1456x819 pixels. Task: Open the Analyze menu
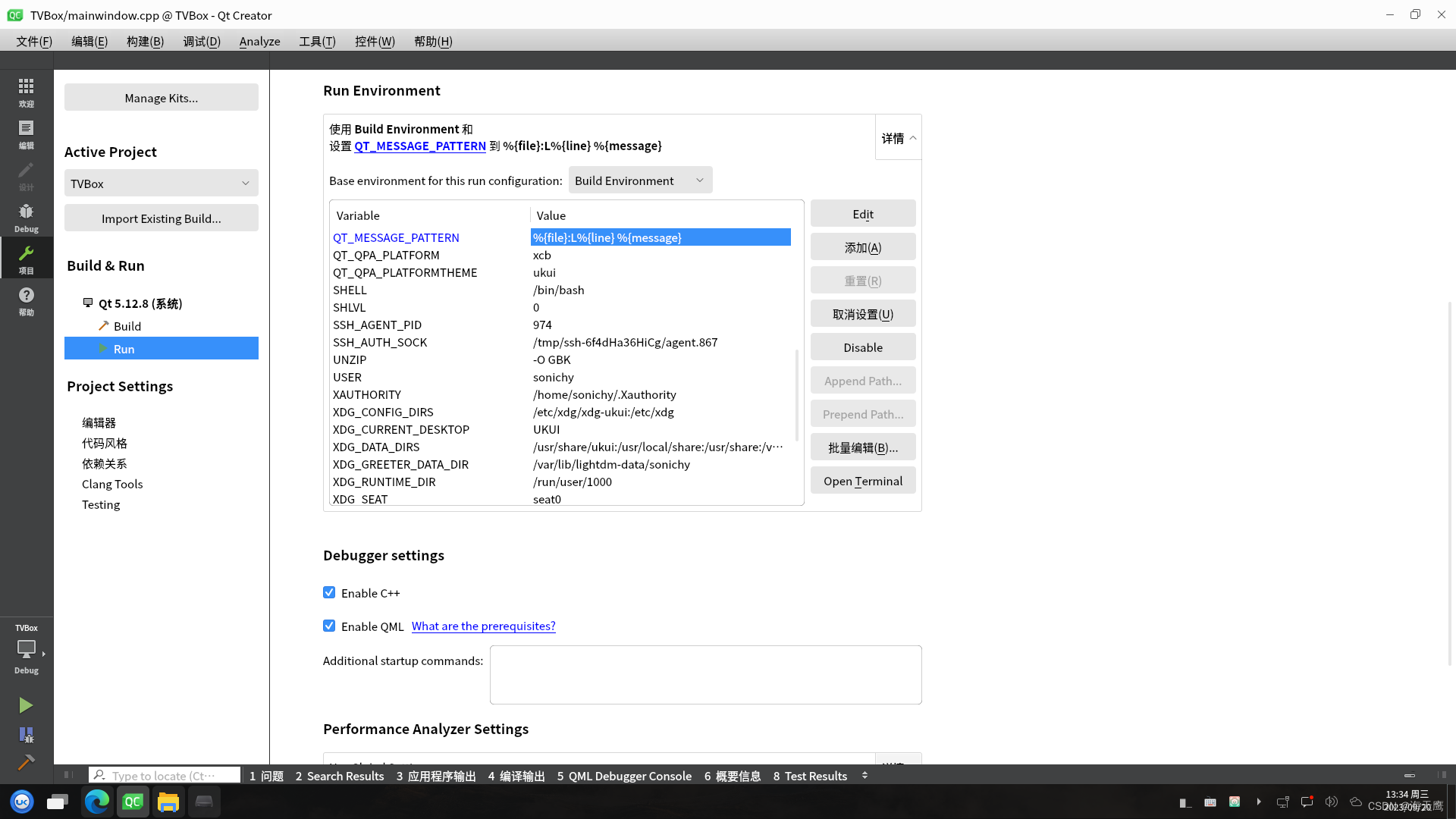click(x=259, y=41)
